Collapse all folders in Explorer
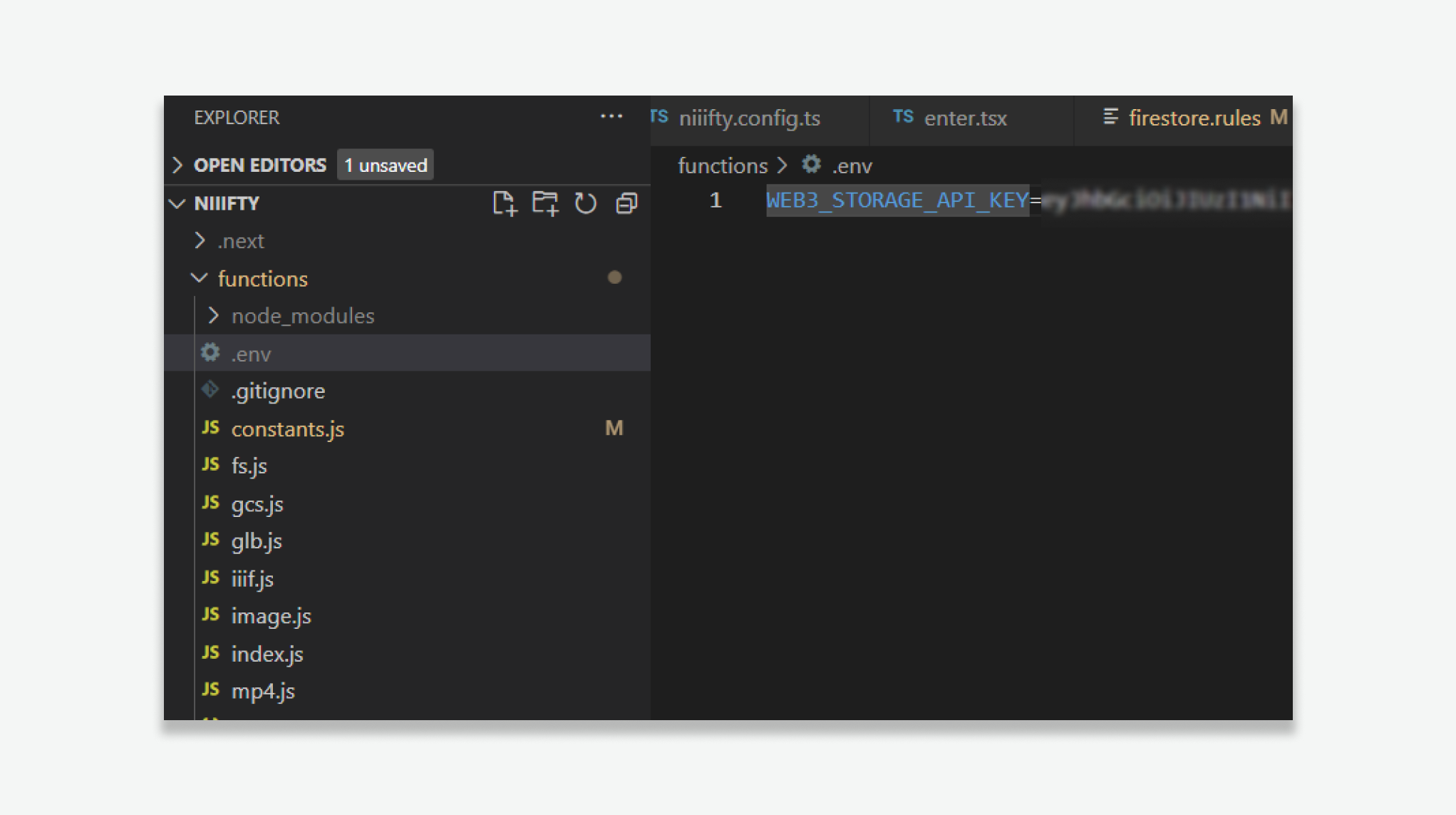 626,203
